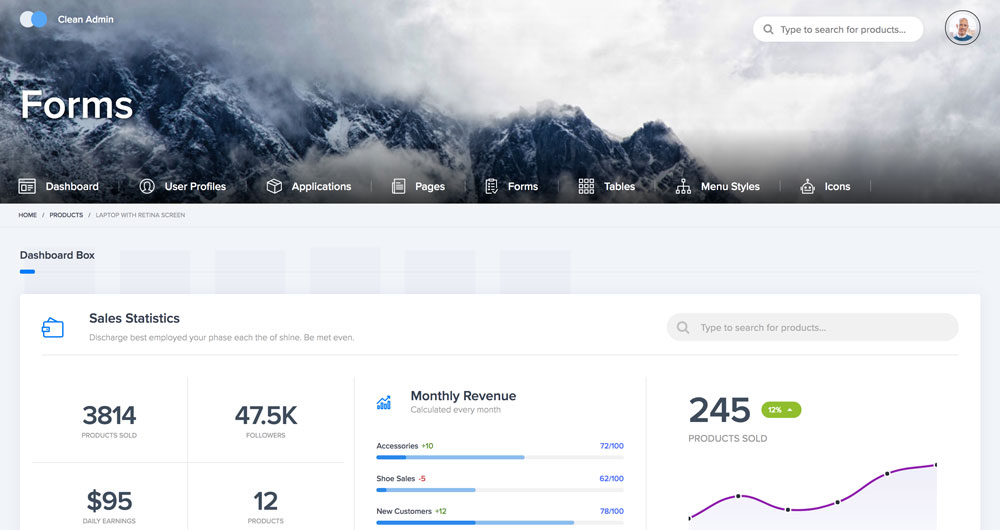
Task: Click the Monthly Revenue chart icon
Action: pyautogui.click(x=384, y=402)
